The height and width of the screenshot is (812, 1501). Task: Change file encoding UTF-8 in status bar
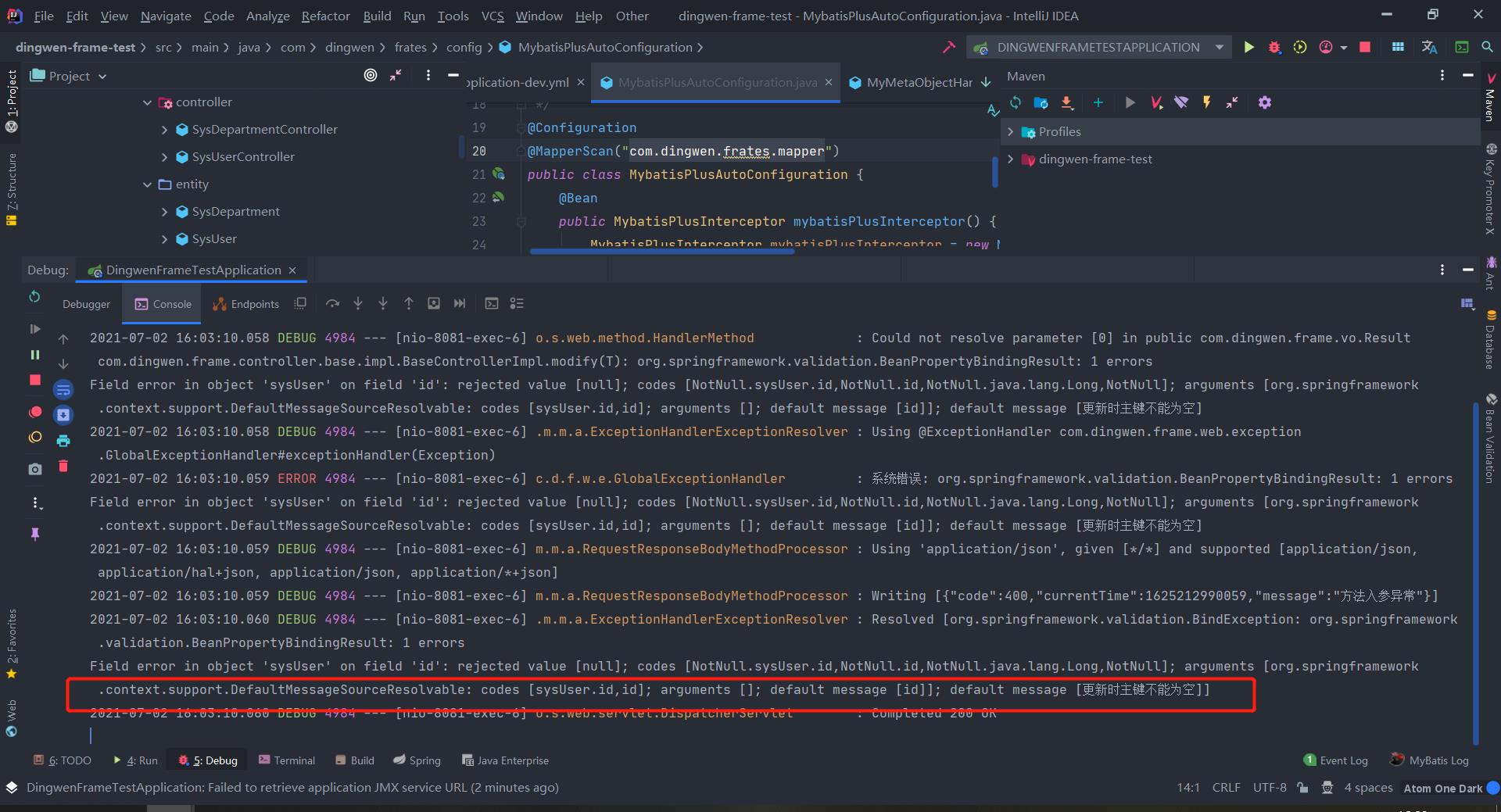coord(1270,788)
